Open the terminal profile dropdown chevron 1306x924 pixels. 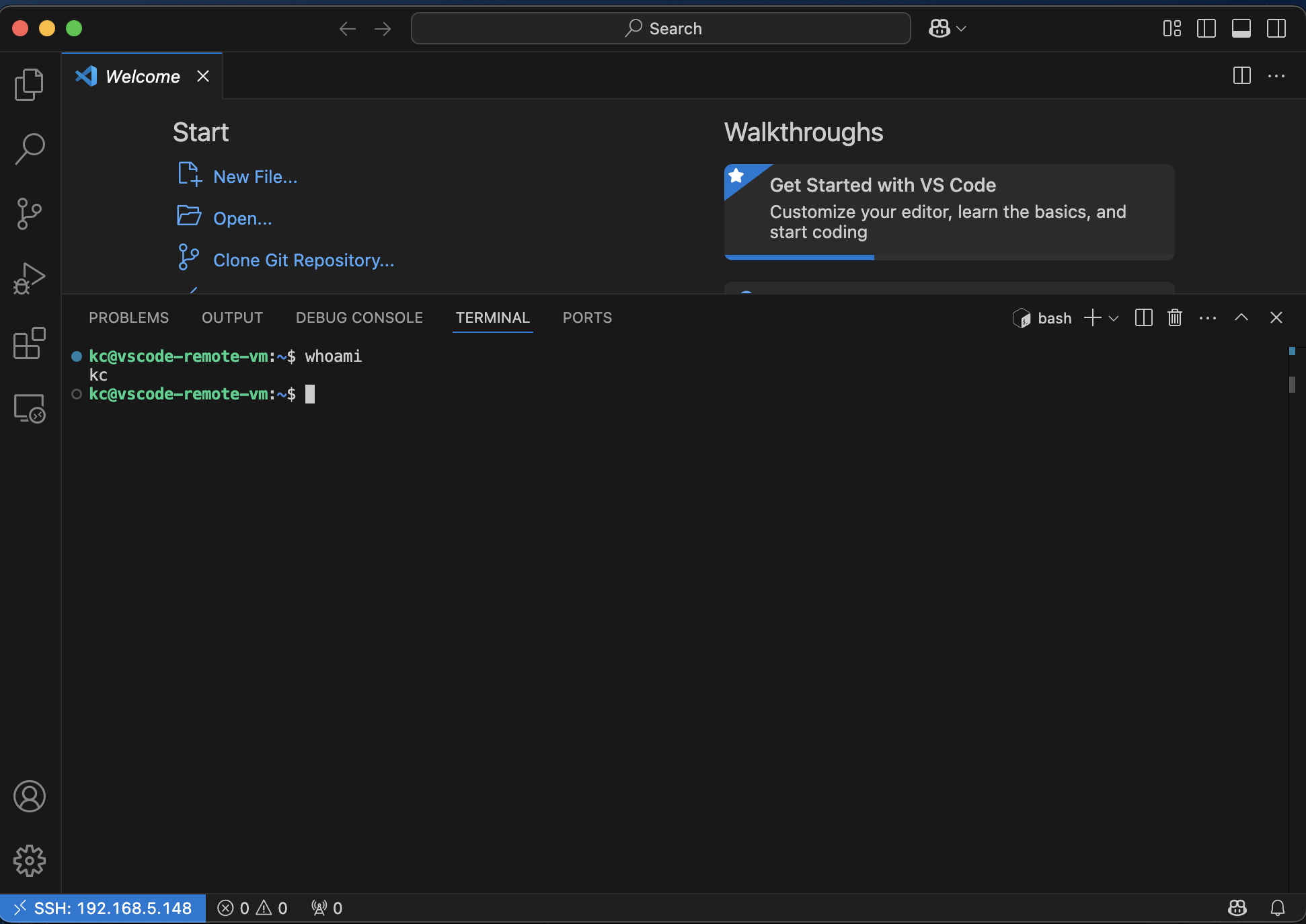(1114, 317)
